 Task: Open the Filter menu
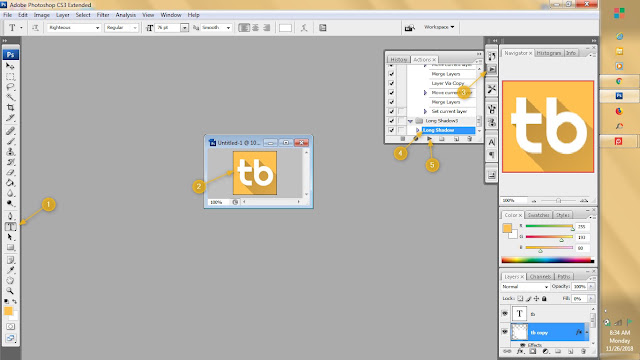point(103,15)
